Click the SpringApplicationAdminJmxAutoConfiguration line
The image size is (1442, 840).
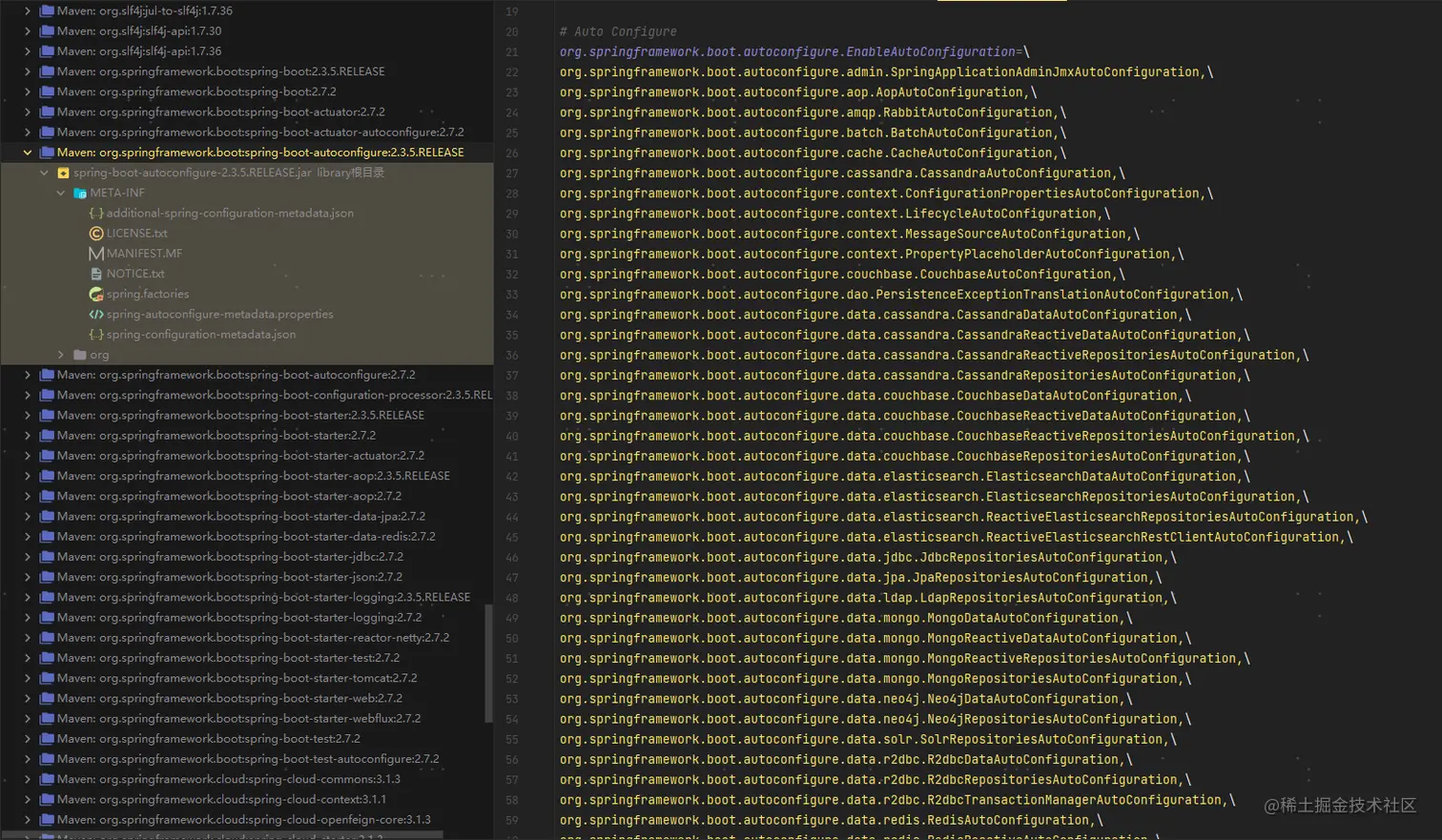(887, 72)
